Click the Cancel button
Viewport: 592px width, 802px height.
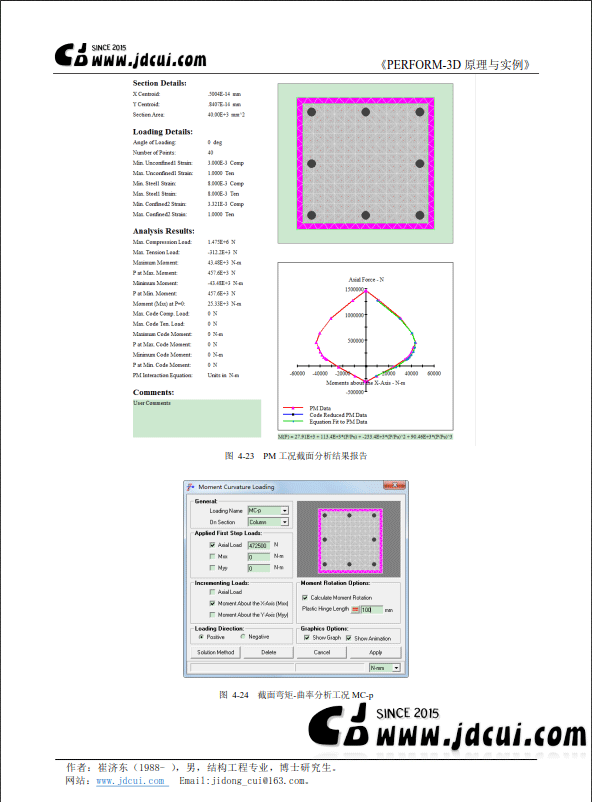click(x=322, y=653)
